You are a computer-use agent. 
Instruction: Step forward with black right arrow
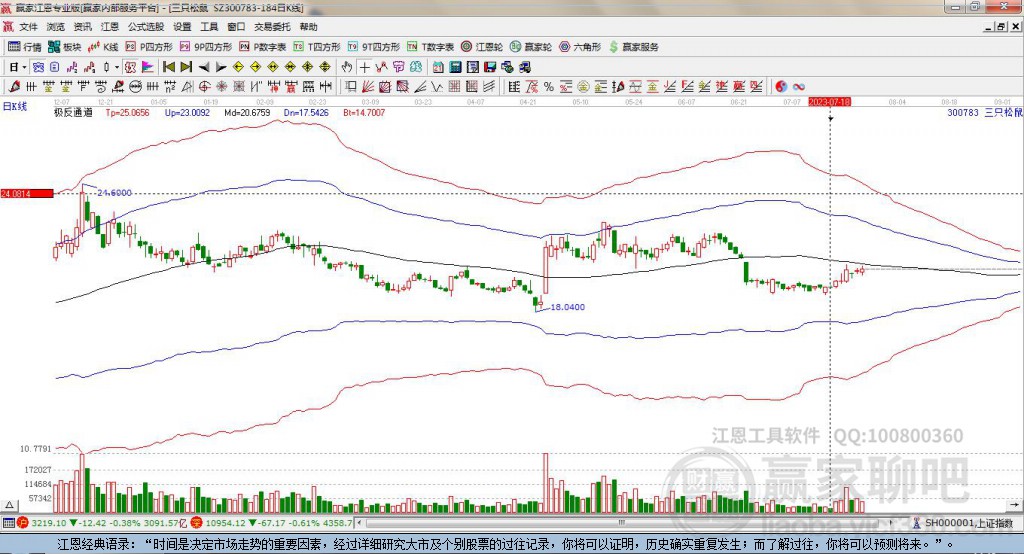point(221,67)
